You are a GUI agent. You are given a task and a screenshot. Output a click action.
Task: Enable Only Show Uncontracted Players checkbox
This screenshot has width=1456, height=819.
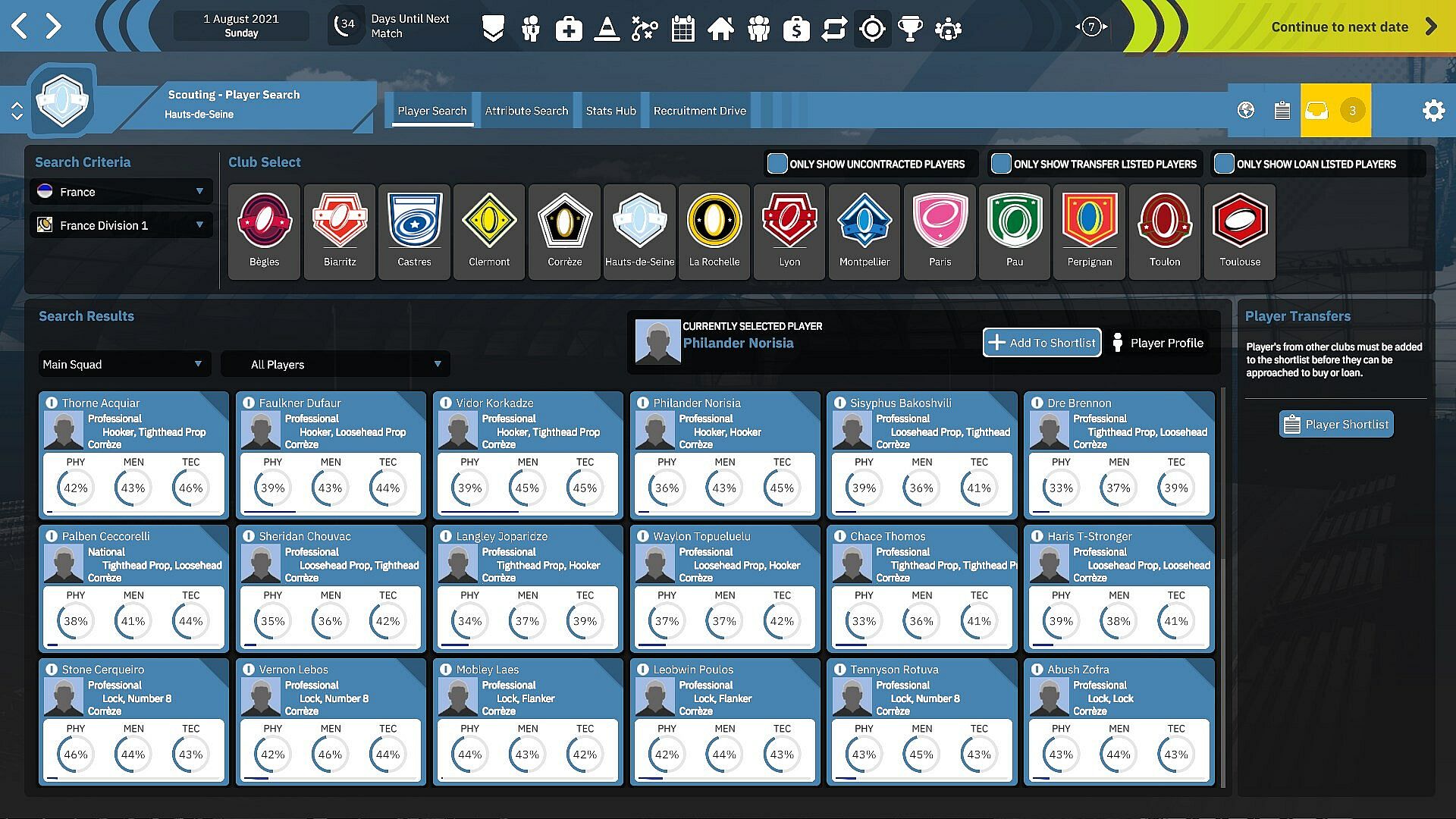coord(777,164)
